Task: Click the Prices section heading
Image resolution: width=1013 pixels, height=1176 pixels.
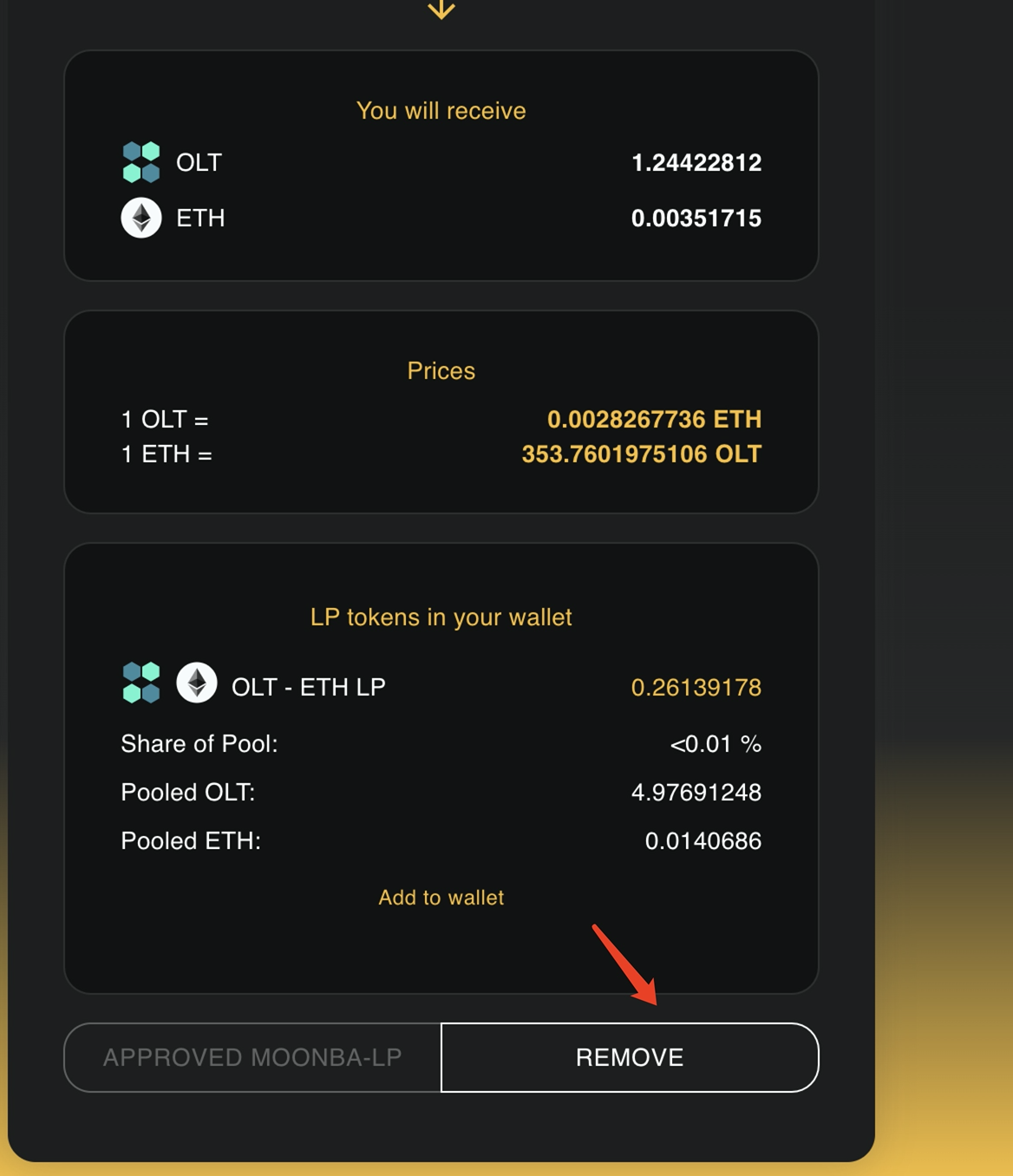Action: (441, 371)
